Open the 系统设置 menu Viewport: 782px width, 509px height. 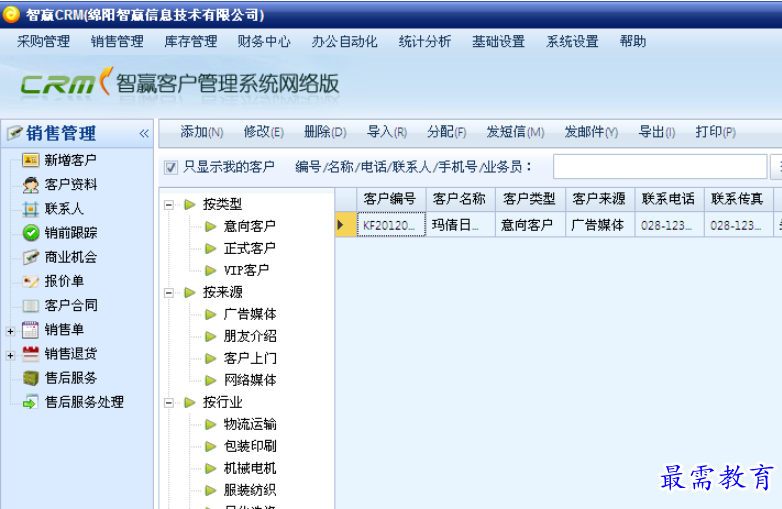pos(573,41)
